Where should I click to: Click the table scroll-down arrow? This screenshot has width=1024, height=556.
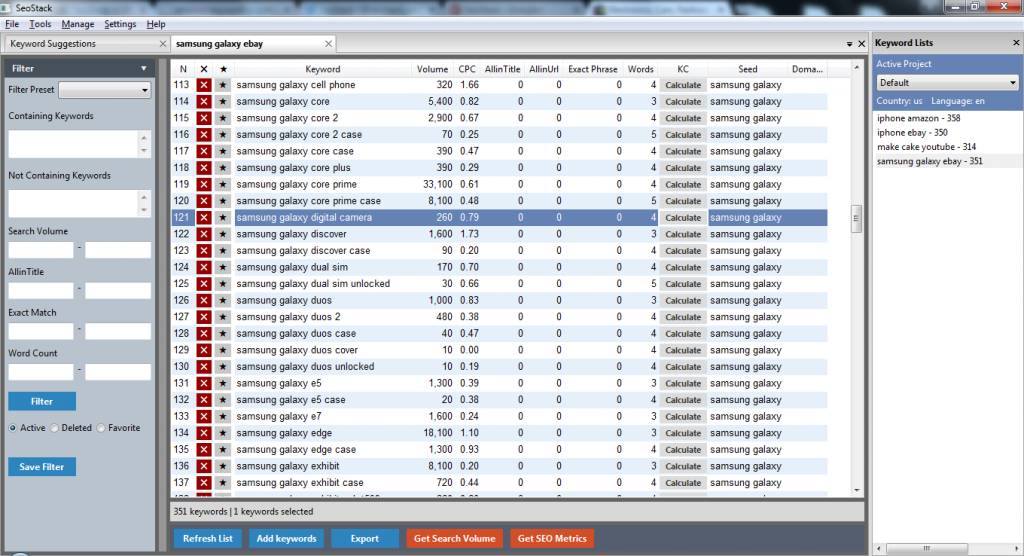[856, 490]
